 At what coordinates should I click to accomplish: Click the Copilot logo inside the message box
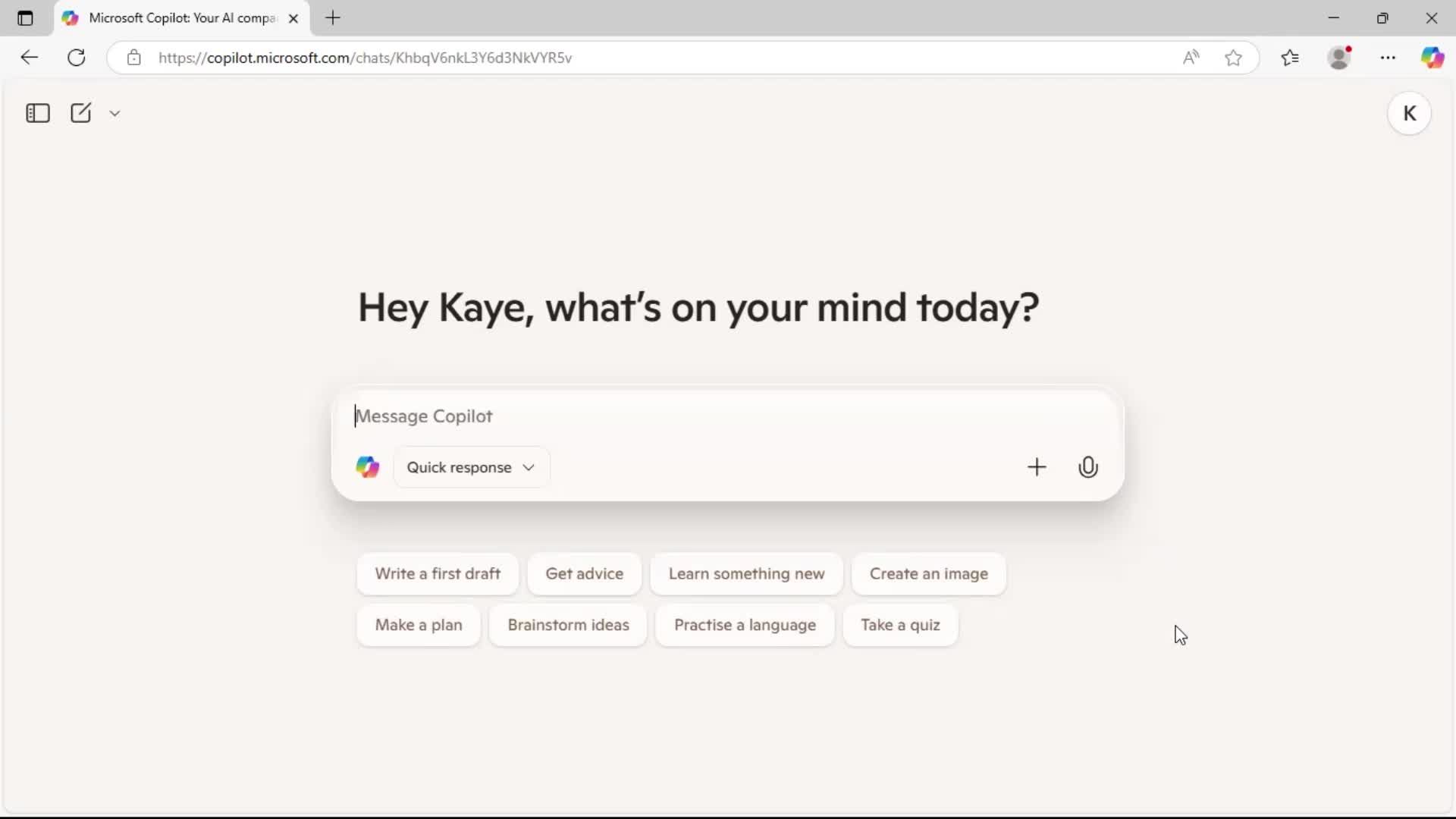coord(368,466)
